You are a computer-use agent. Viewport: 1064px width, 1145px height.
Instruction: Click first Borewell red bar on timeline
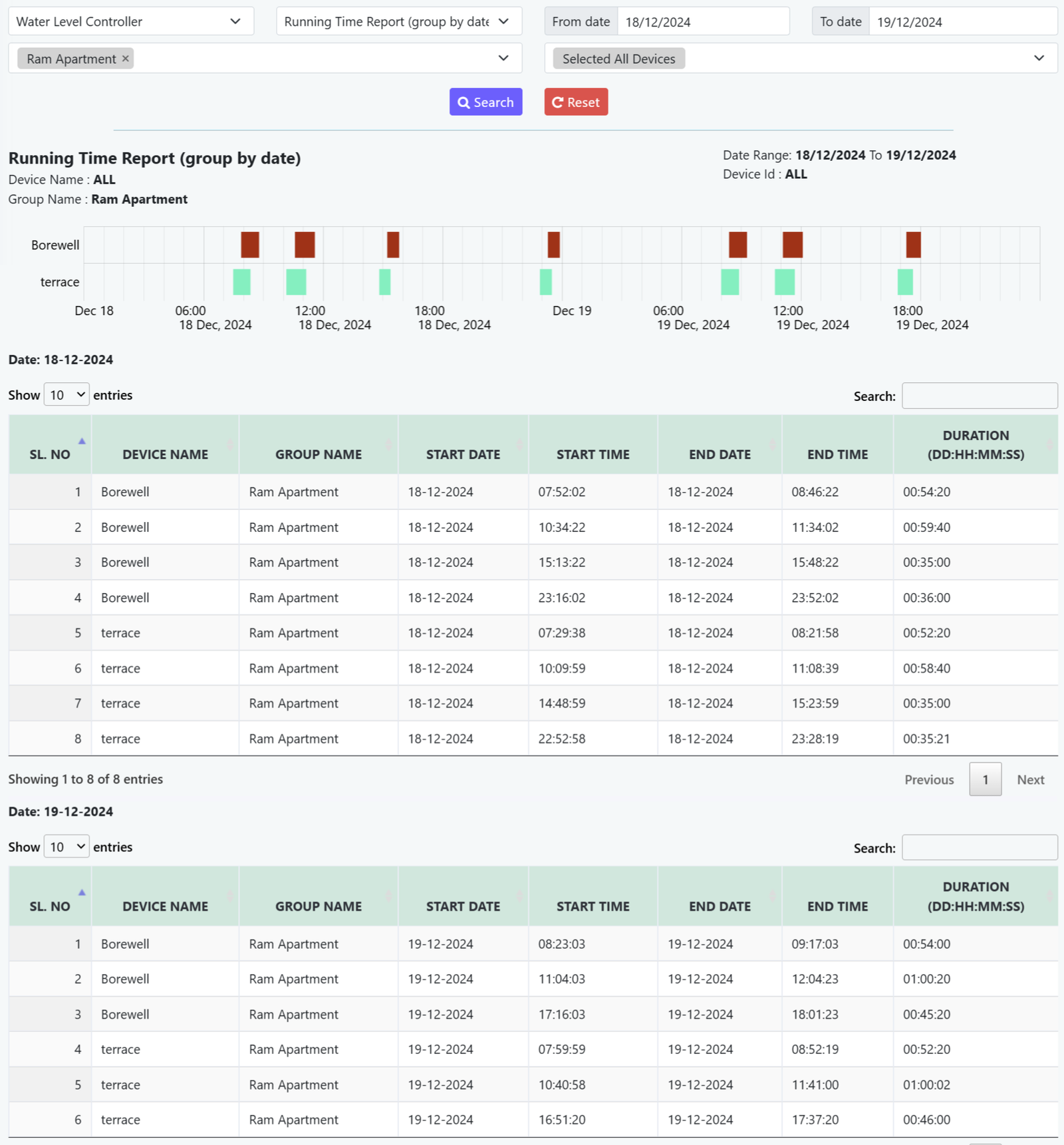[250, 245]
